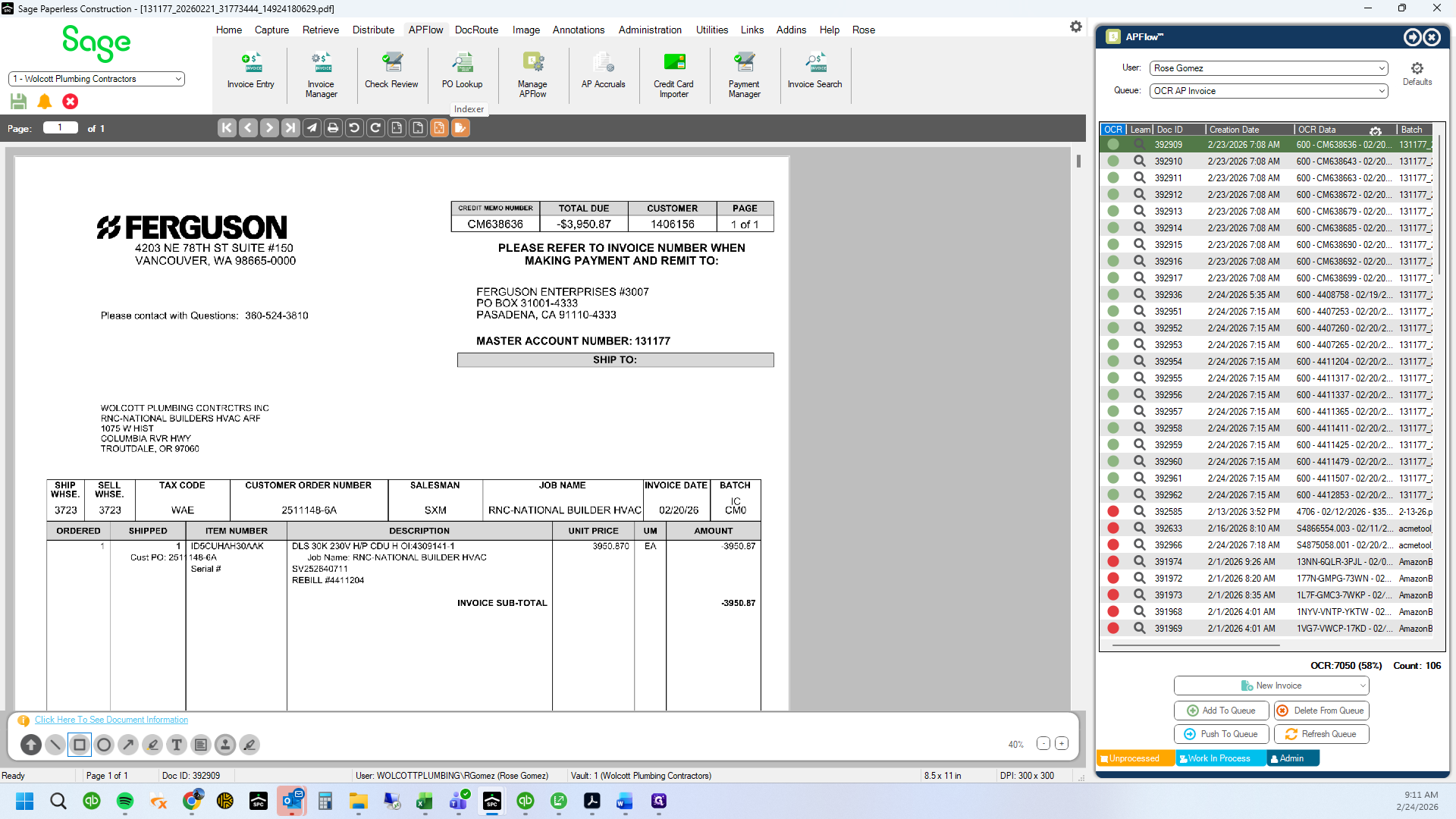The image size is (1456, 819).
Task: Click the page number input field
Action: coord(61,127)
